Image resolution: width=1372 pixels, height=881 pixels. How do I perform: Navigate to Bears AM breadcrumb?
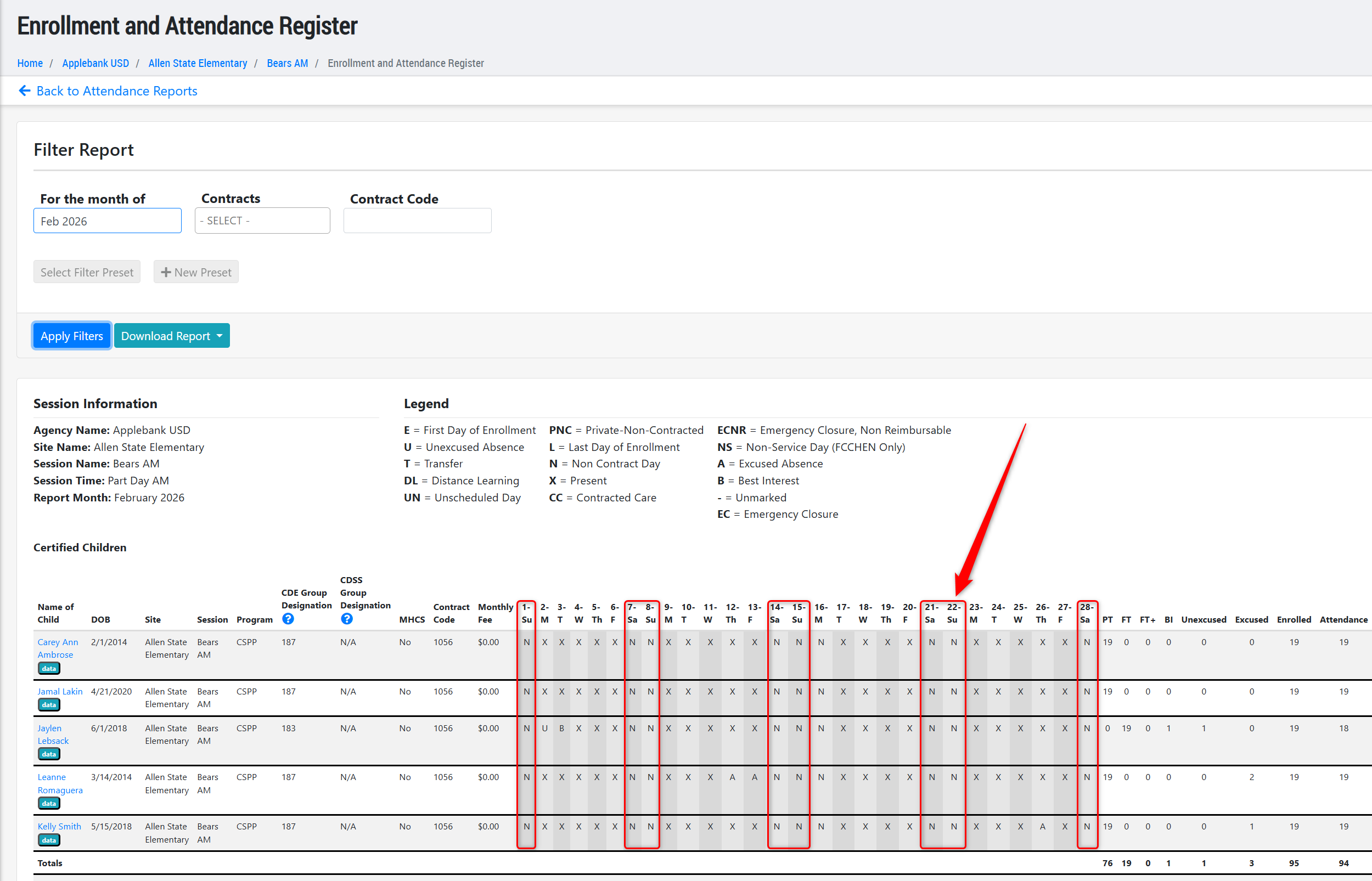coord(287,63)
